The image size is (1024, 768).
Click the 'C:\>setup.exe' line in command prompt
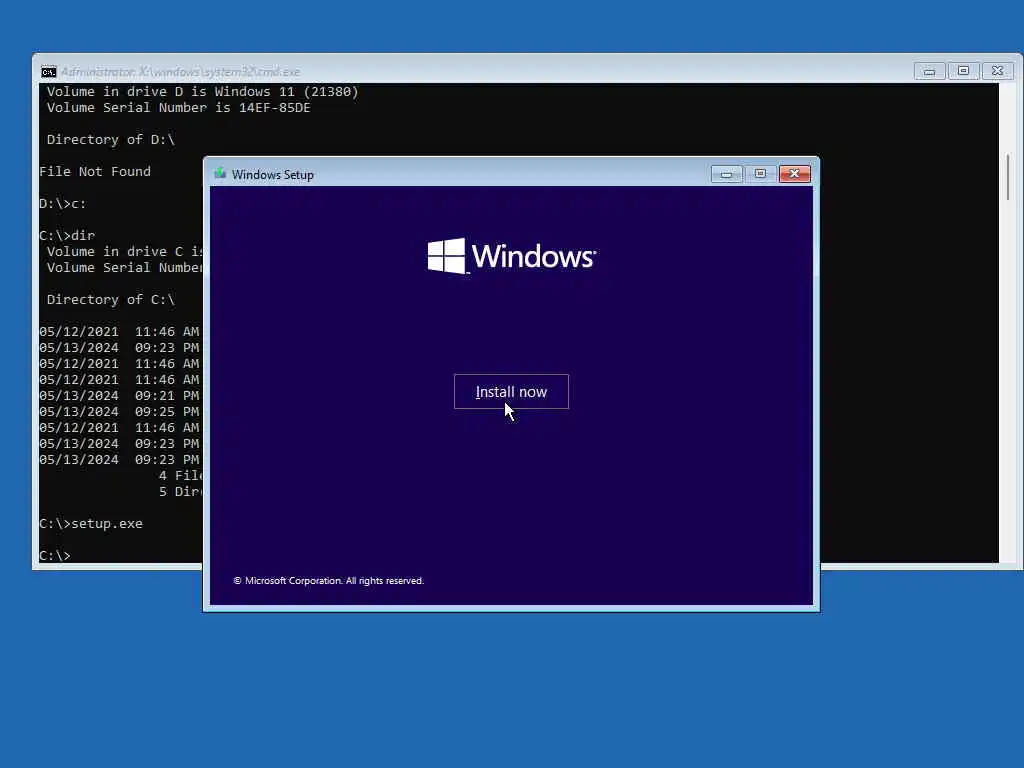tap(91, 524)
